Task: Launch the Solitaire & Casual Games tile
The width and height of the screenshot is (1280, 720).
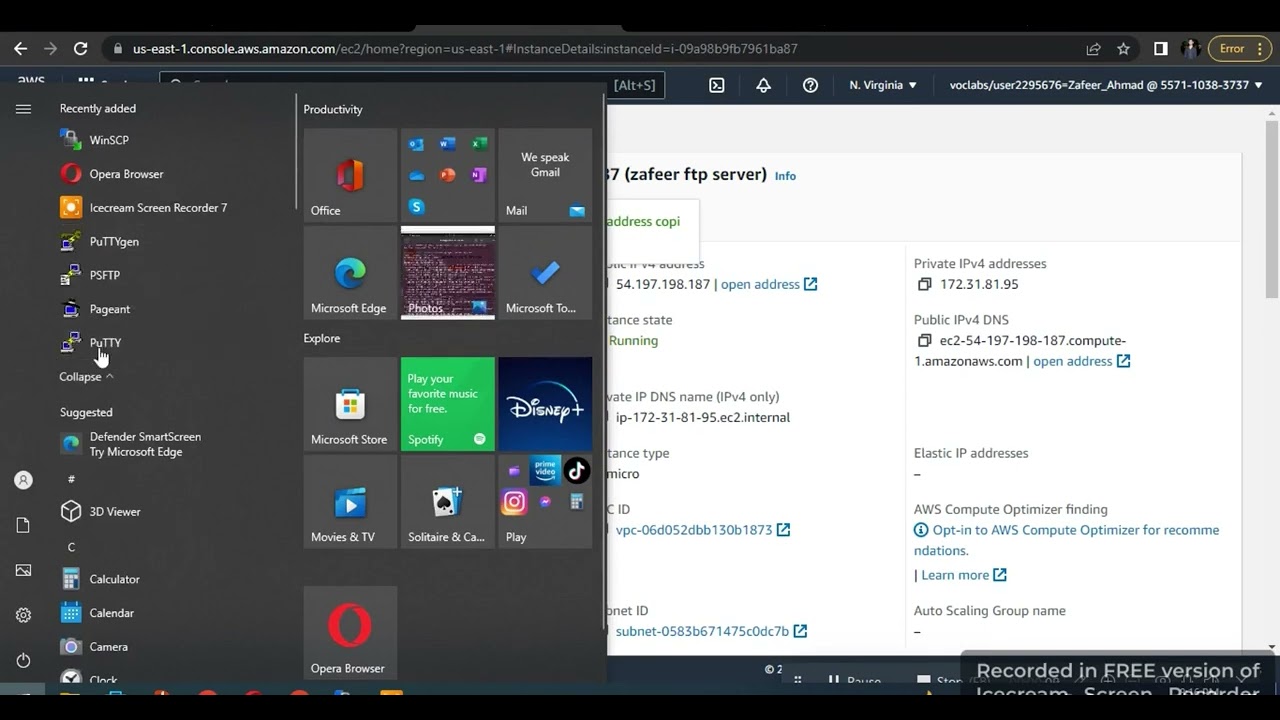Action: 447,502
